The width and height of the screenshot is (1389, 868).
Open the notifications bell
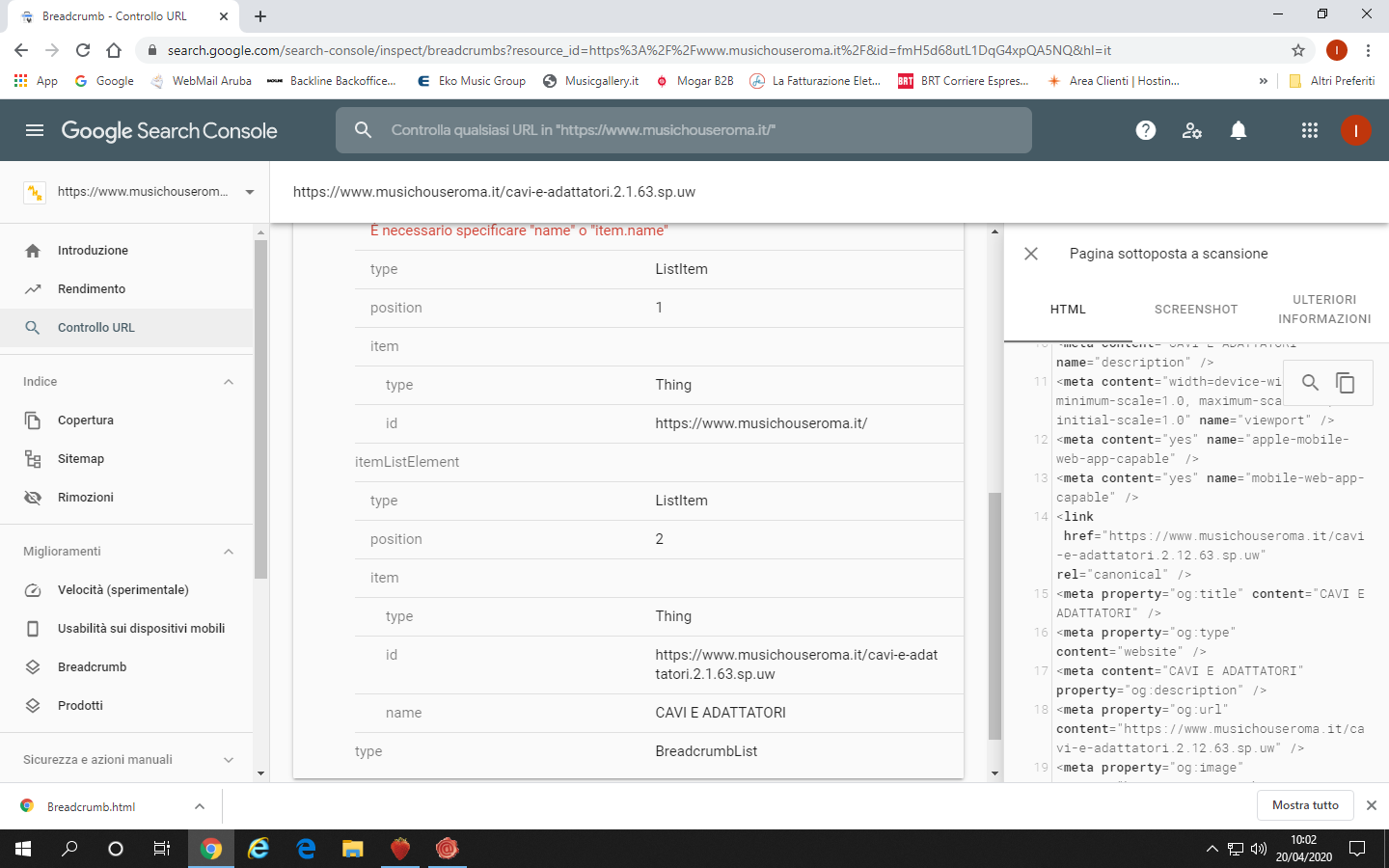coord(1239,130)
